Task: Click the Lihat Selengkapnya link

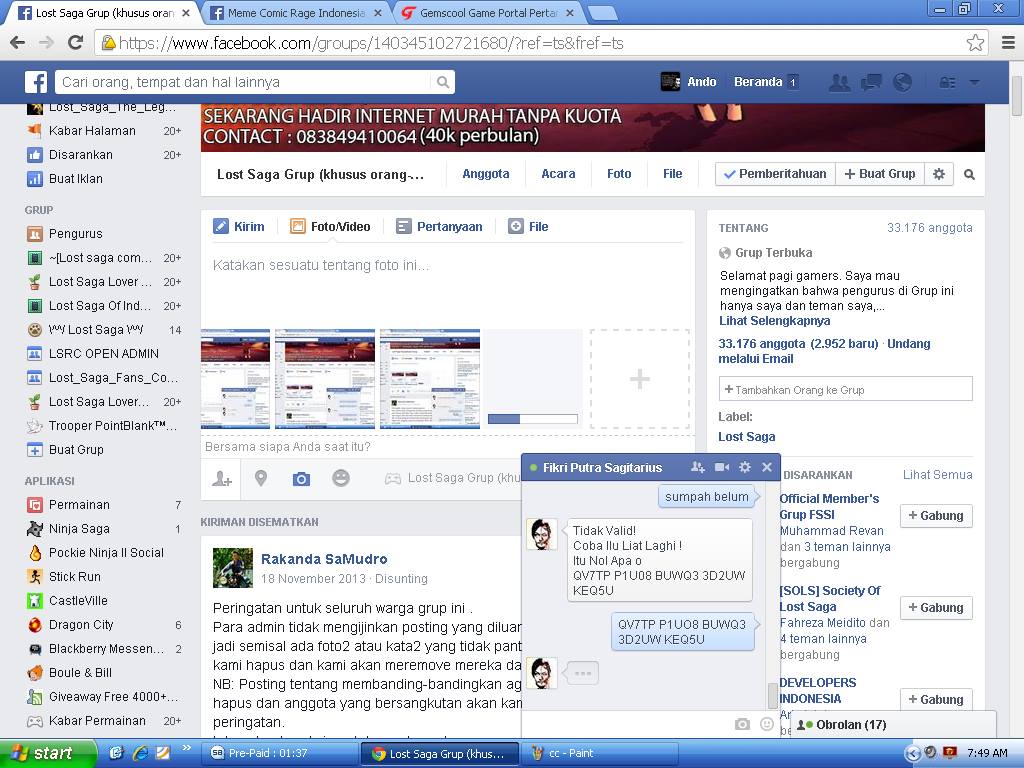Action: (x=775, y=321)
